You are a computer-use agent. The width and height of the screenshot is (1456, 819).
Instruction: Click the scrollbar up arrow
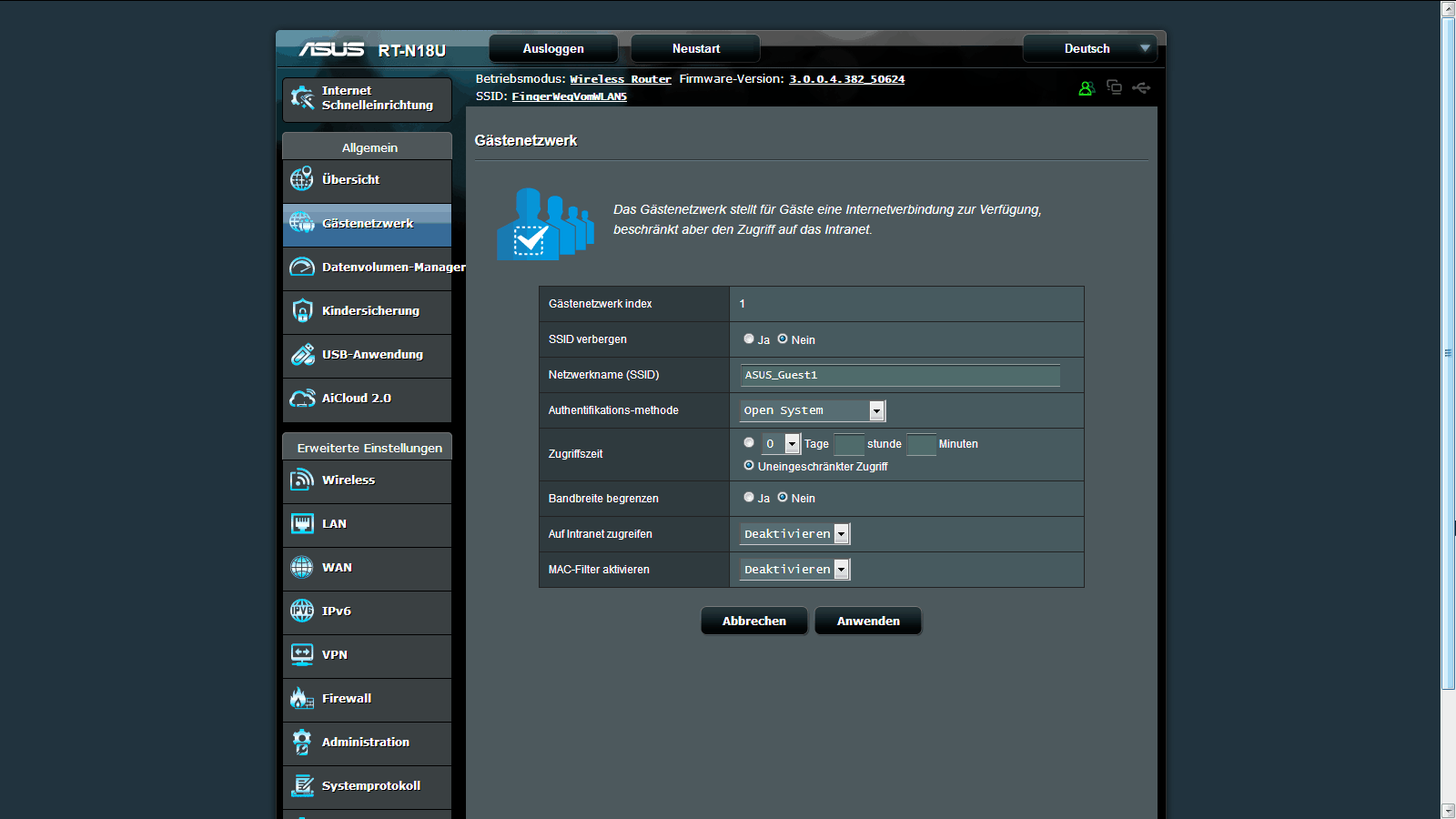click(x=1448, y=9)
